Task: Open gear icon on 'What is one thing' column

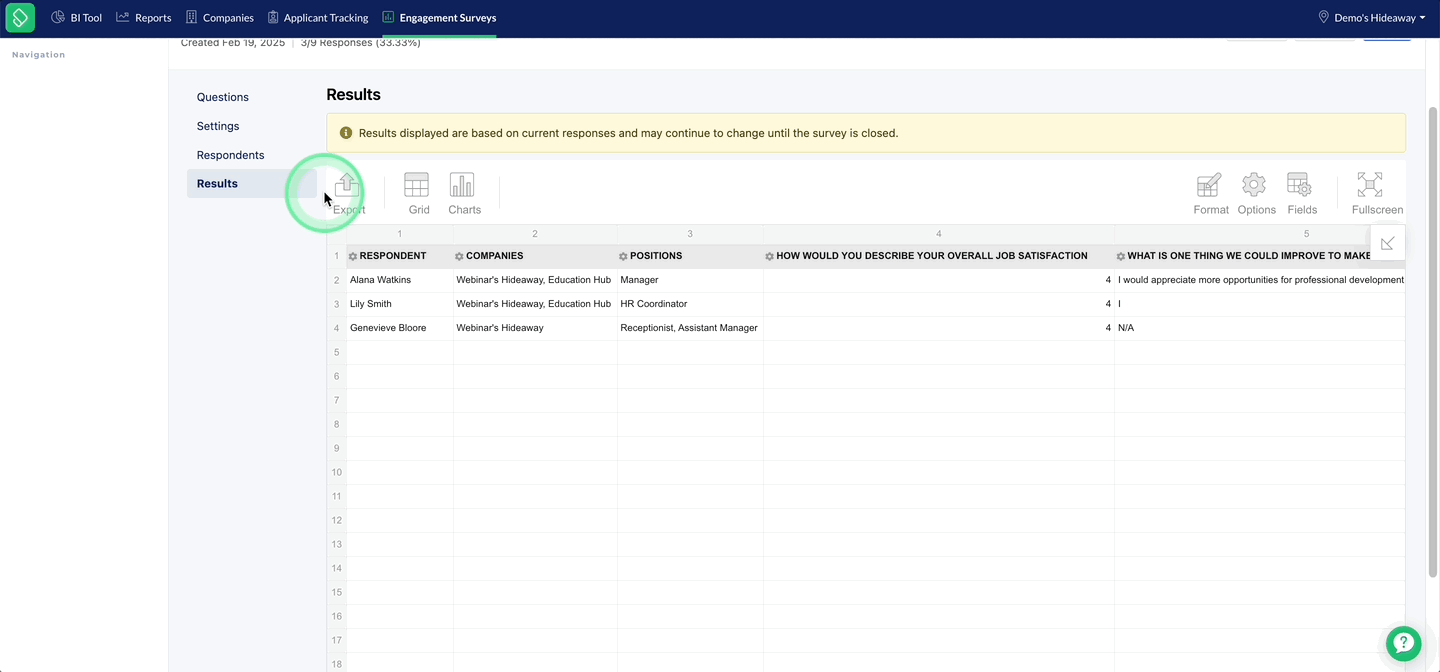Action: tap(1121, 257)
